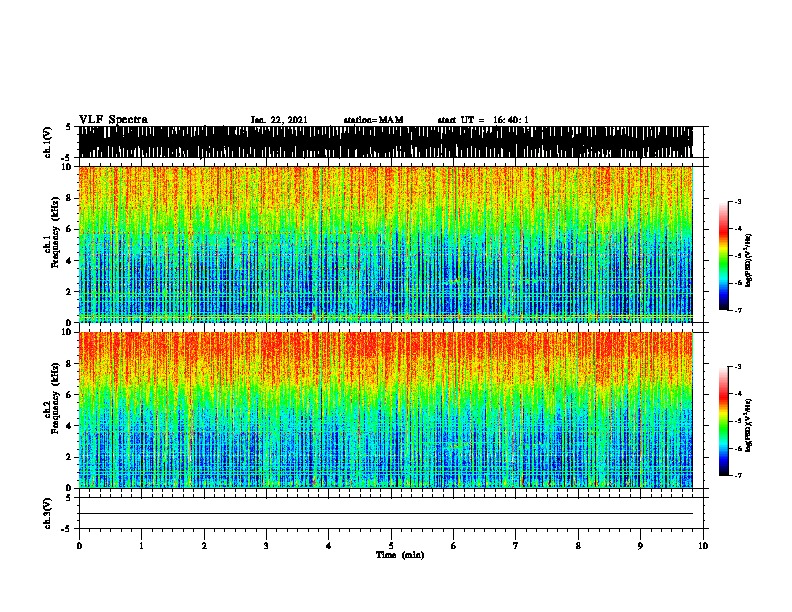Screen dimensions: 792x612
Task: Click time axis tick label "6"
Action: click(x=454, y=546)
